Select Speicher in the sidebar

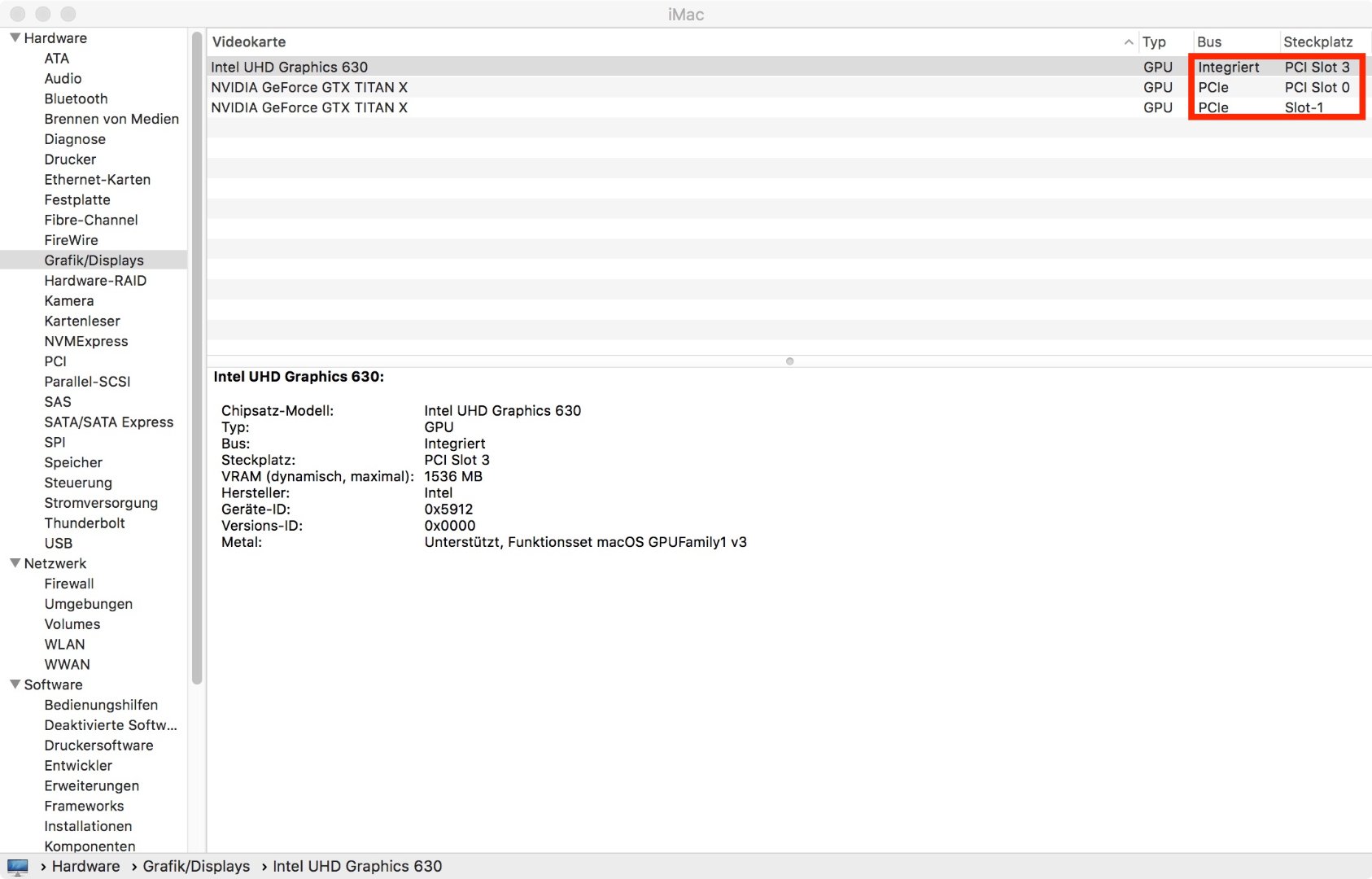pyautogui.click(x=73, y=462)
